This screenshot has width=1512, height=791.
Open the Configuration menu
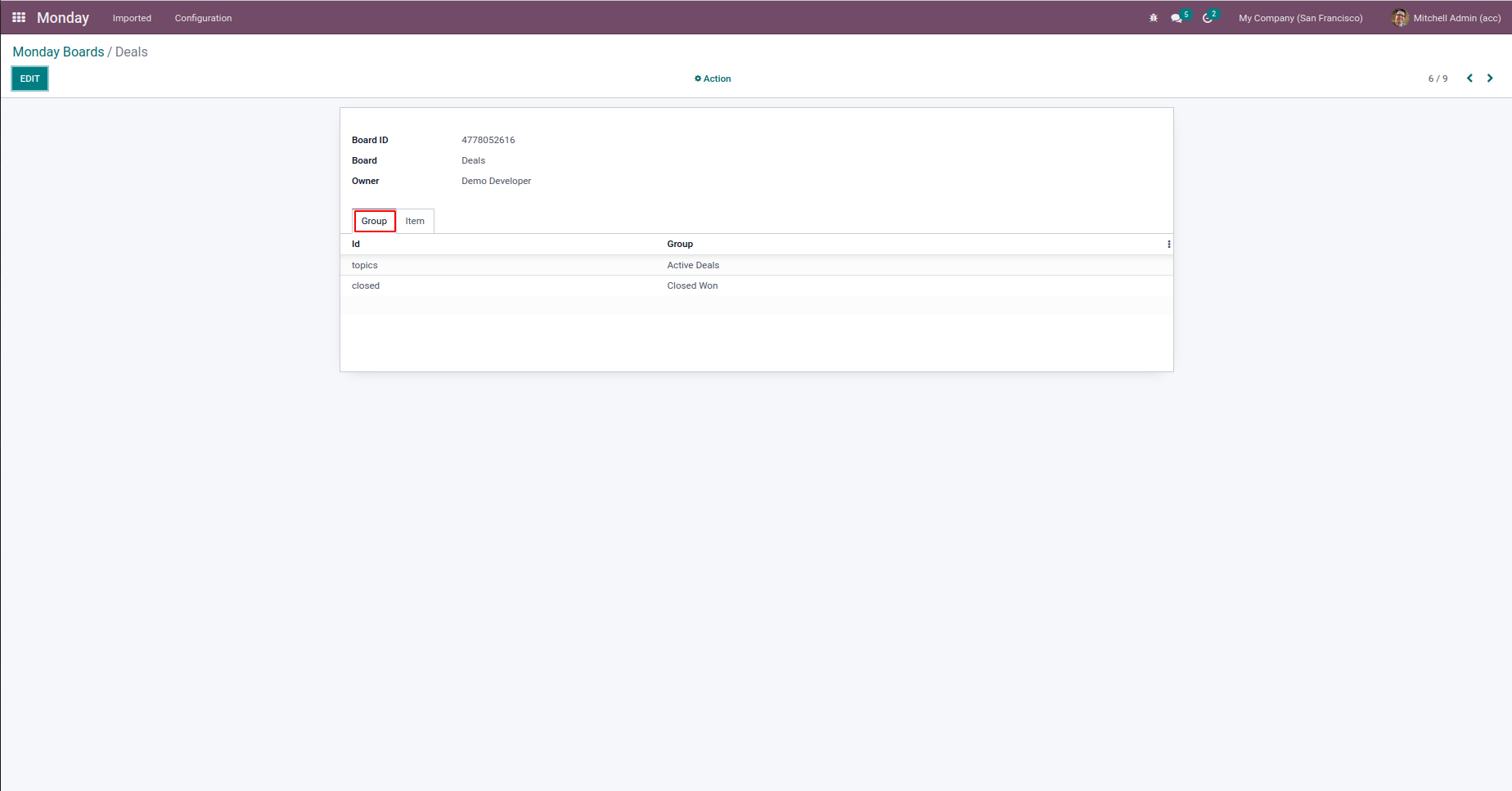[203, 18]
